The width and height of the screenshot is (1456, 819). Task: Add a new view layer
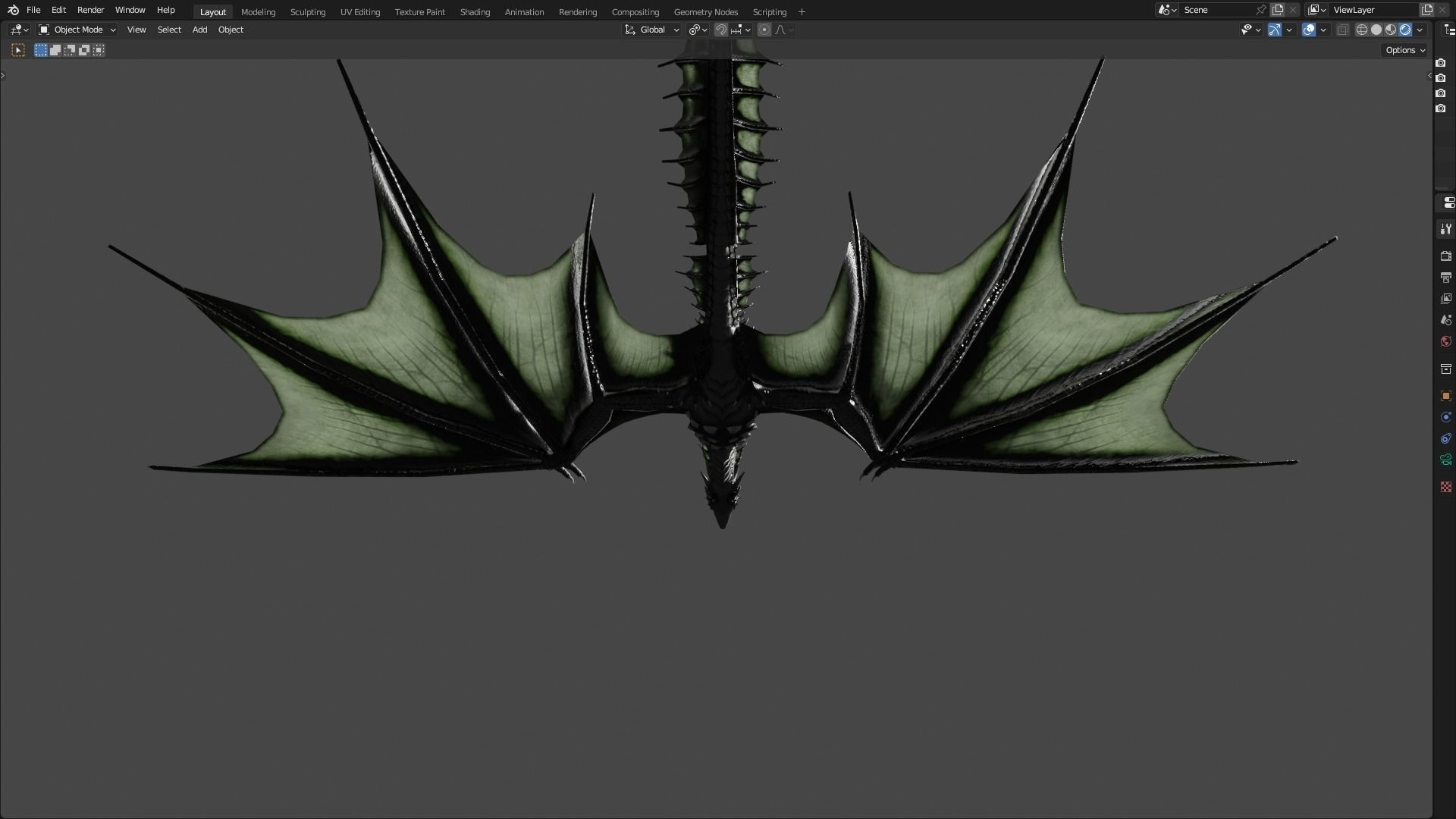(1427, 10)
